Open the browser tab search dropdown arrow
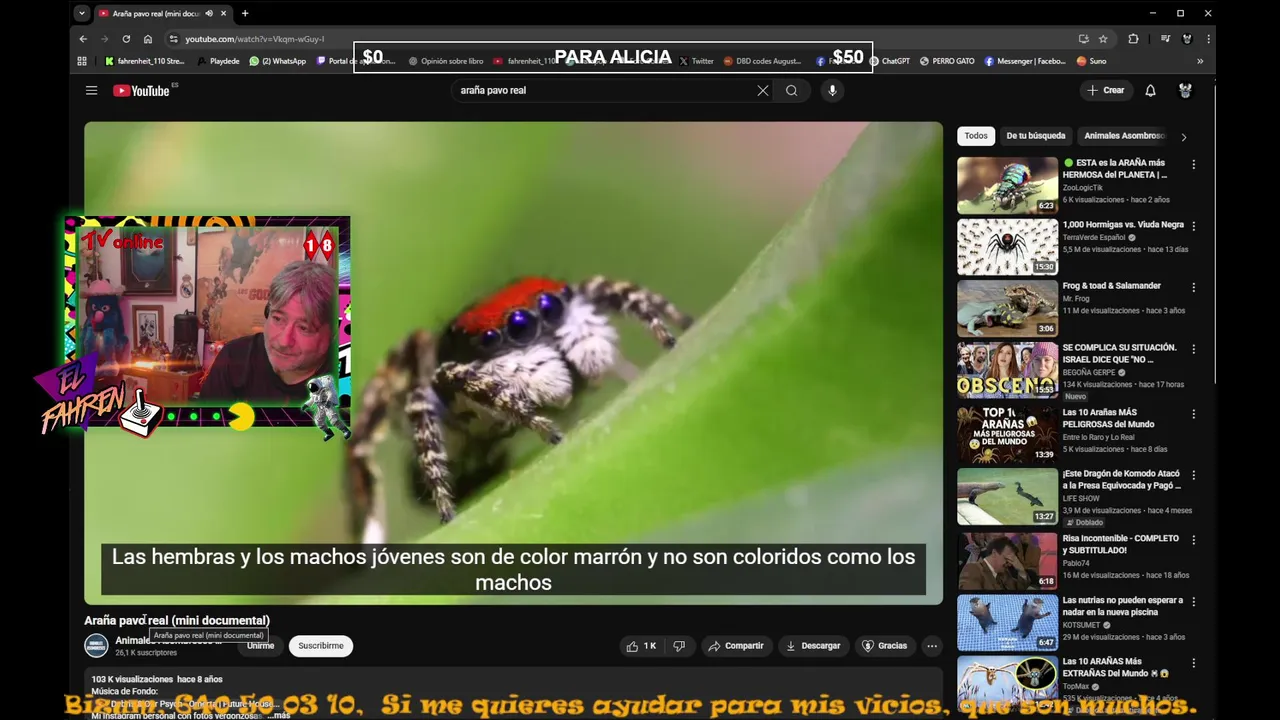 pyautogui.click(x=82, y=13)
